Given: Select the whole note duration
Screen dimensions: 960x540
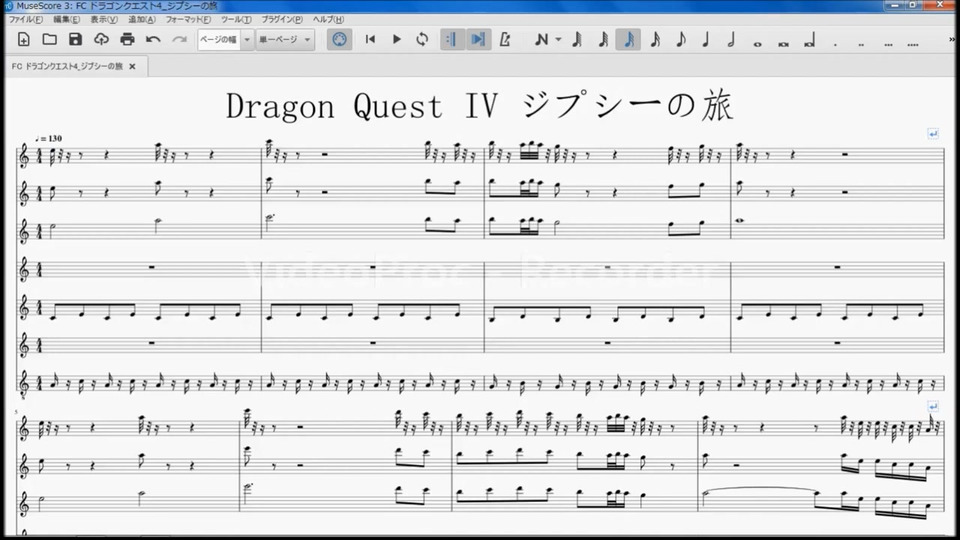Looking at the screenshot, I should click(x=758, y=40).
